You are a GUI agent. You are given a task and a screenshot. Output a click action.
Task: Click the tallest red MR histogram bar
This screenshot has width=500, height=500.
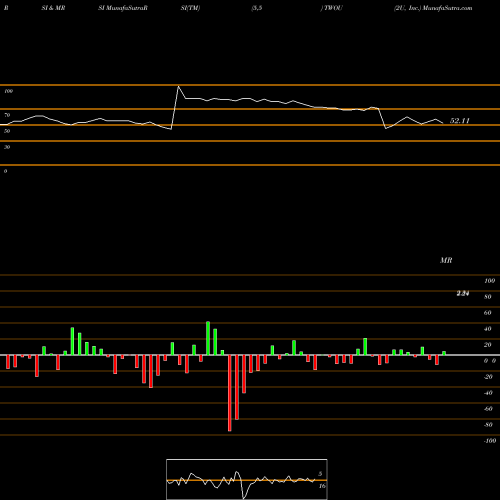pyautogui.click(x=230, y=393)
